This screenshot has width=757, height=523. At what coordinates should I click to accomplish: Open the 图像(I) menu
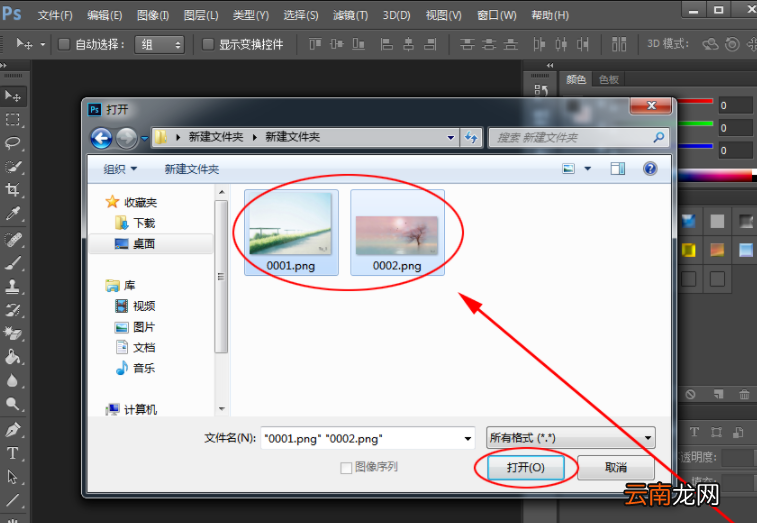(153, 15)
